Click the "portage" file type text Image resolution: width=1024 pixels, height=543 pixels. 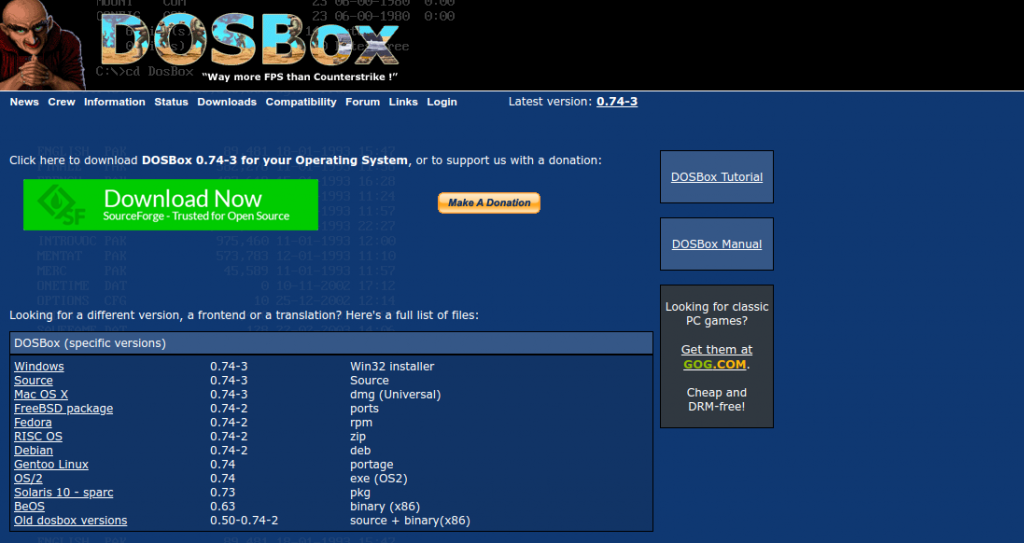pyautogui.click(x=372, y=465)
